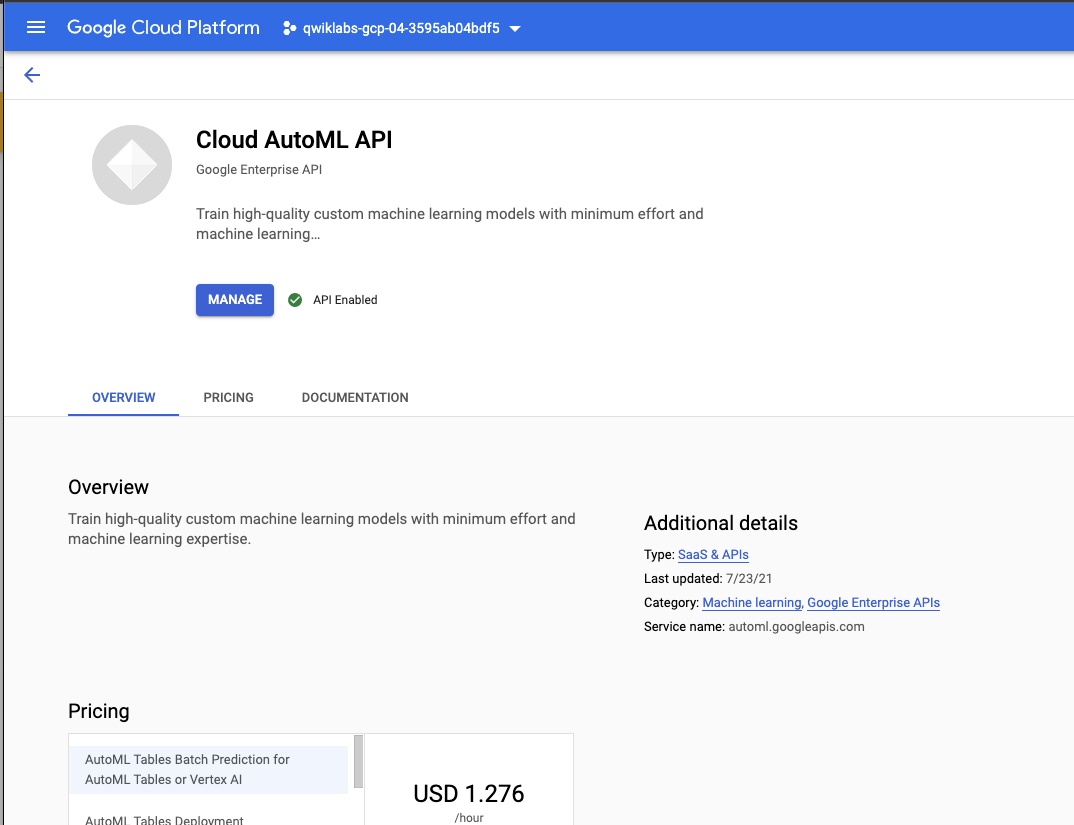Click the pricing list scrollbar thumb
Image resolution: width=1074 pixels, height=825 pixels.
pyautogui.click(x=358, y=761)
